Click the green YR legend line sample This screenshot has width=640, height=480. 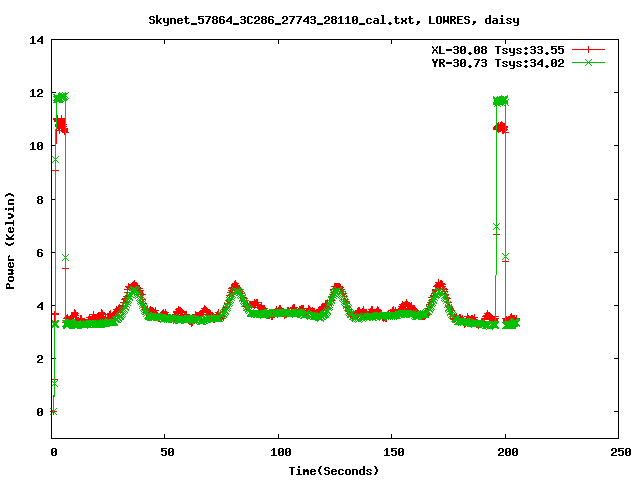(x=588, y=63)
